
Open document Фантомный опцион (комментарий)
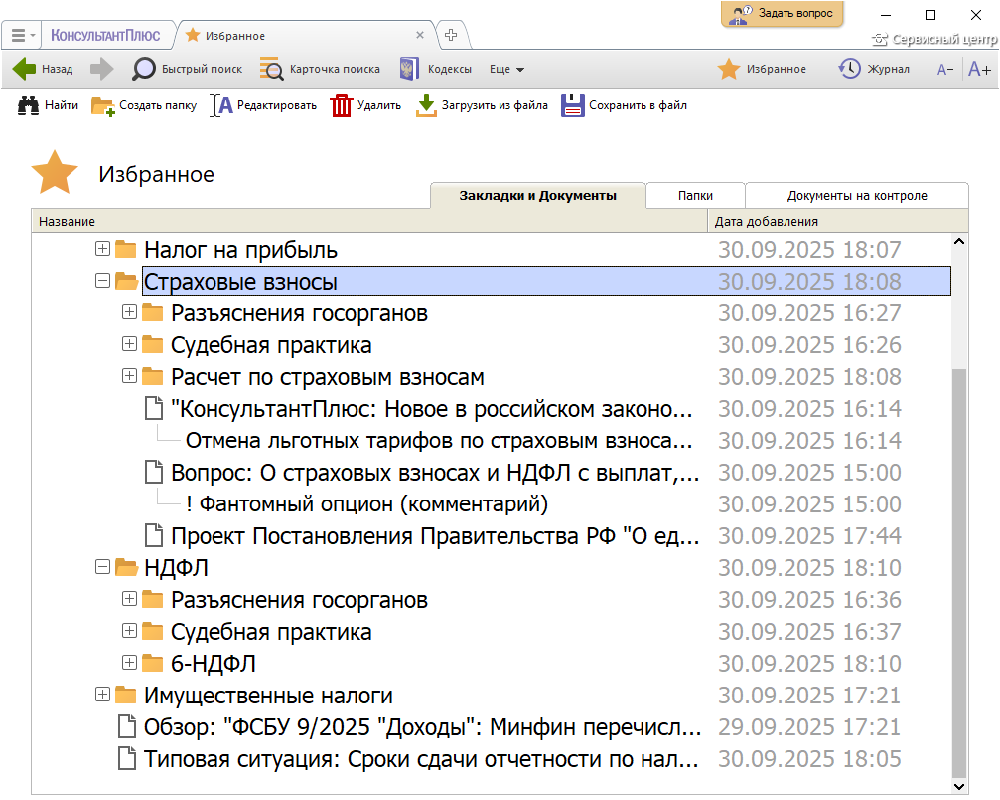click(x=367, y=504)
